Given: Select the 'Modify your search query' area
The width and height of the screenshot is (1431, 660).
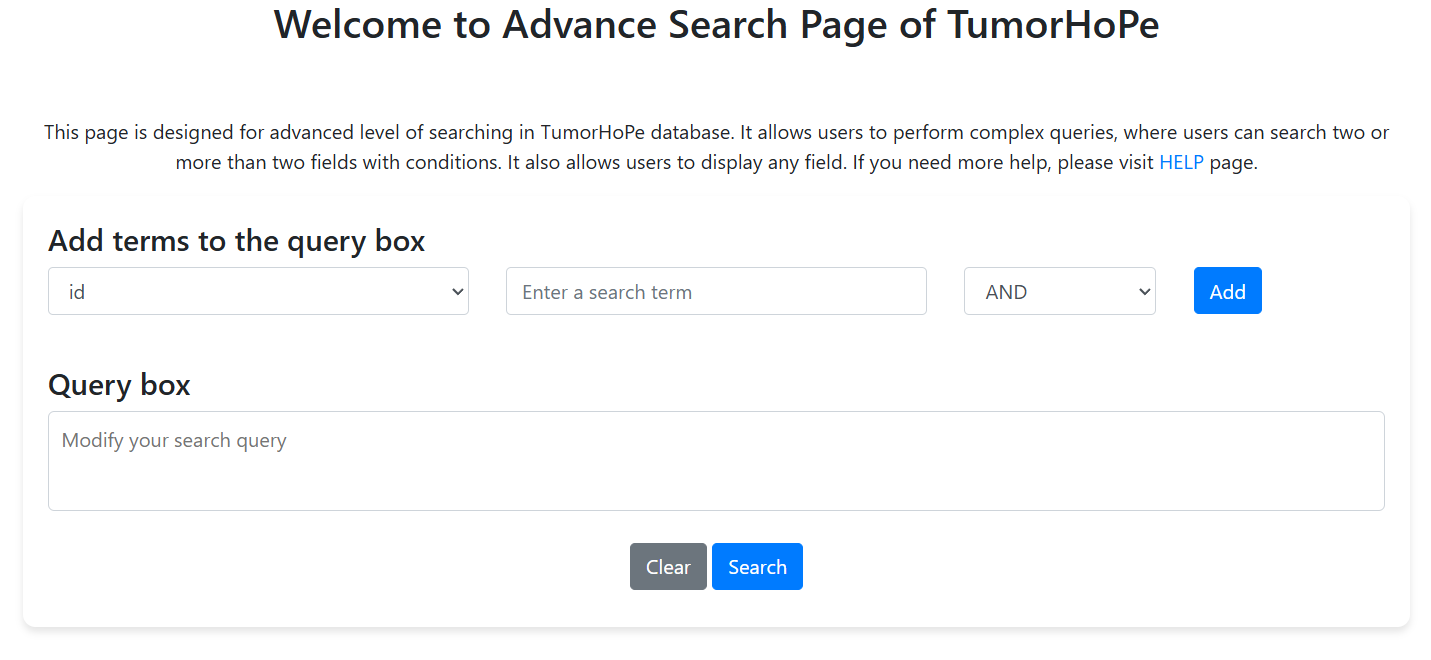Looking at the screenshot, I should pos(715,460).
